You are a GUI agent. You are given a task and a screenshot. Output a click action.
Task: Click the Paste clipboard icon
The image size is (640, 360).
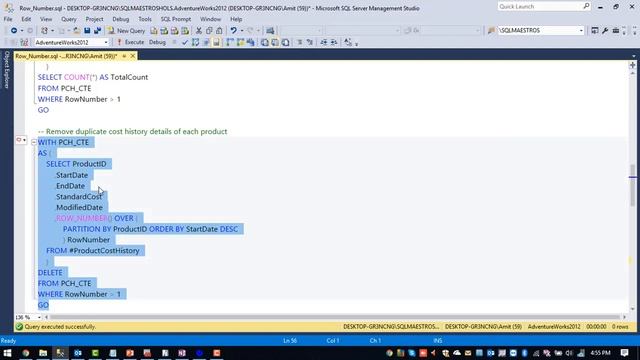coord(219,31)
